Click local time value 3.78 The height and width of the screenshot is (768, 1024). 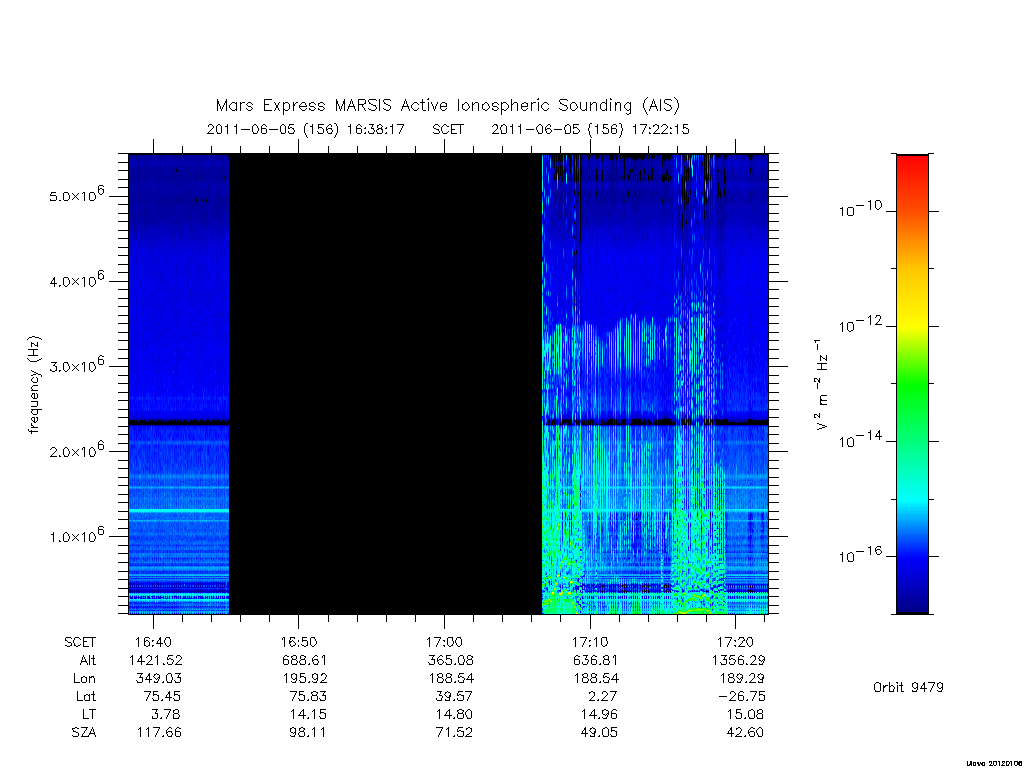point(165,714)
